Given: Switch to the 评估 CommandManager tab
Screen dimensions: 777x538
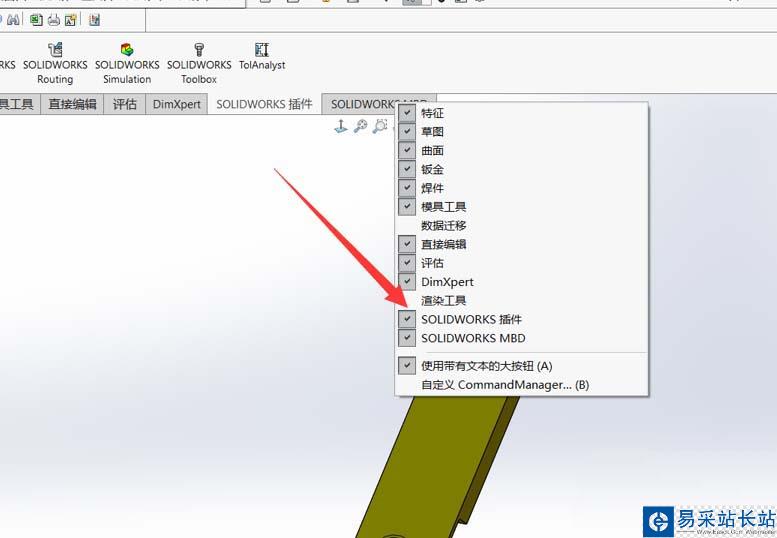Looking at the screenshot, I should pyautogui.click(x=124, y=104).
